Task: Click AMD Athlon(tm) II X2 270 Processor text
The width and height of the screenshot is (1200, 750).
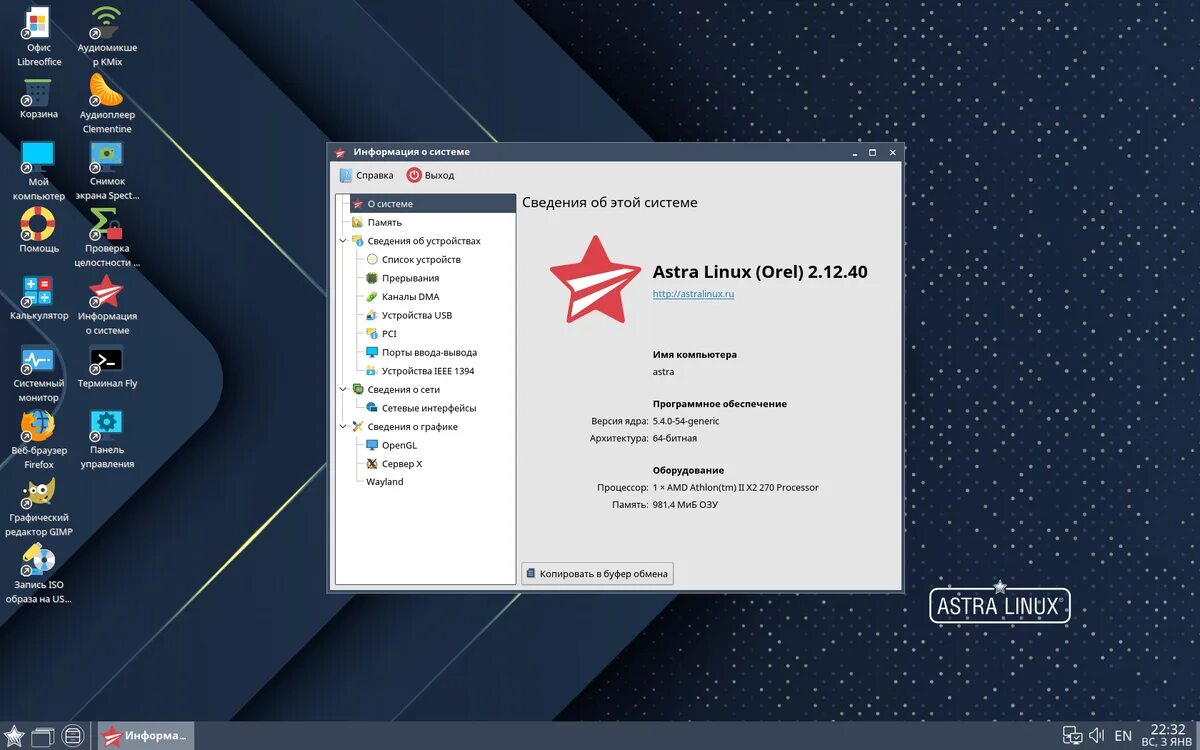Action: coord(735,488)
